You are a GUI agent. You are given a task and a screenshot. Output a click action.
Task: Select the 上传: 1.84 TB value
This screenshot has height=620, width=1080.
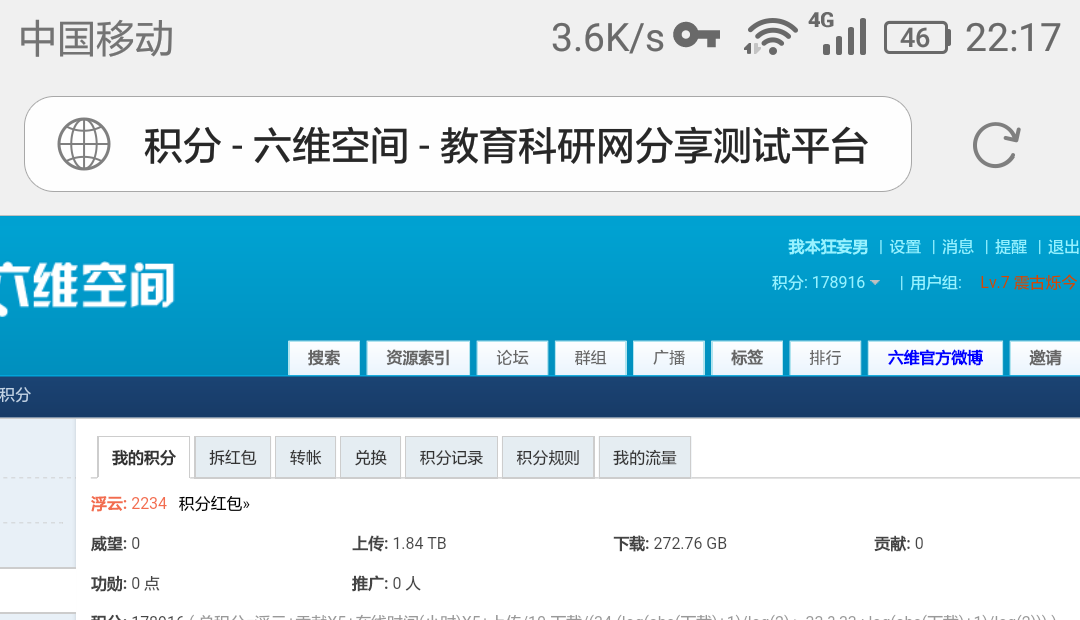tap(399, 544)
